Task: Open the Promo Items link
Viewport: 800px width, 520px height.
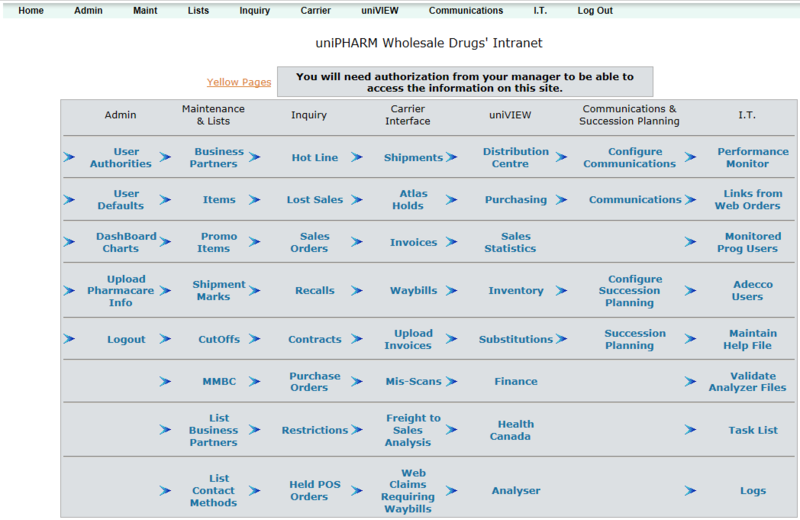Action: (x=216, y=242)
